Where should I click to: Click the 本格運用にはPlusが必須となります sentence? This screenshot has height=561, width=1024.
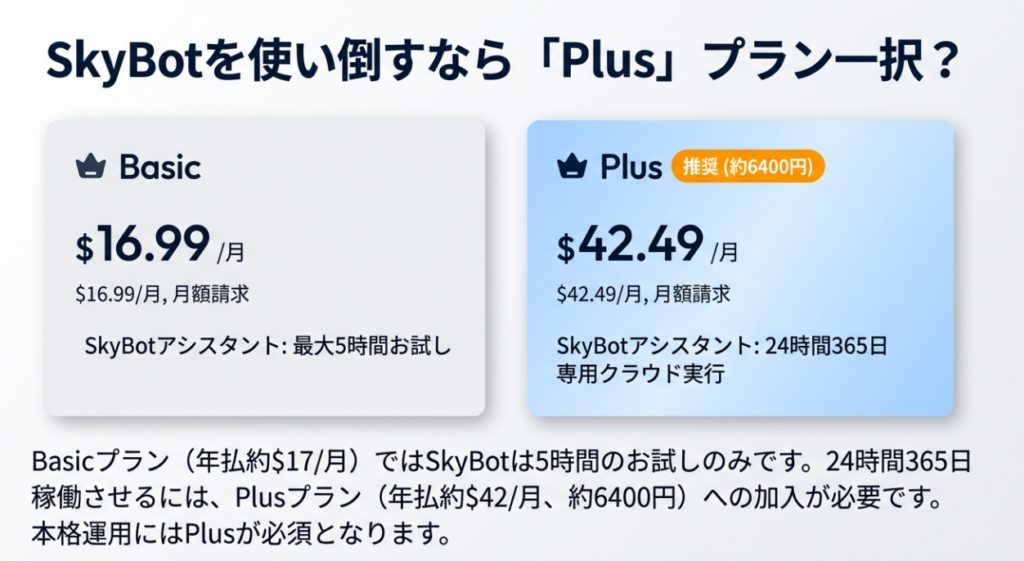coord(238,530)
